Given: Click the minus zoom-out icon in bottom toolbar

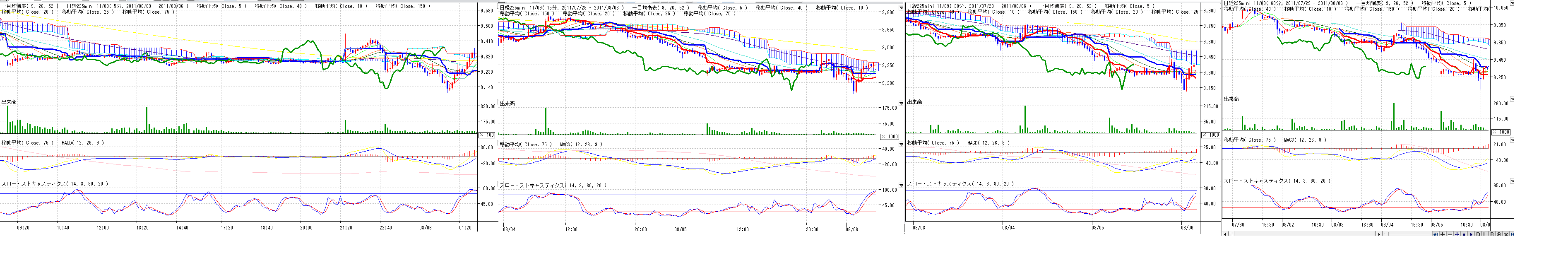Looking at the screenshot, I should pyautogui.click(x=1450, y=234).
